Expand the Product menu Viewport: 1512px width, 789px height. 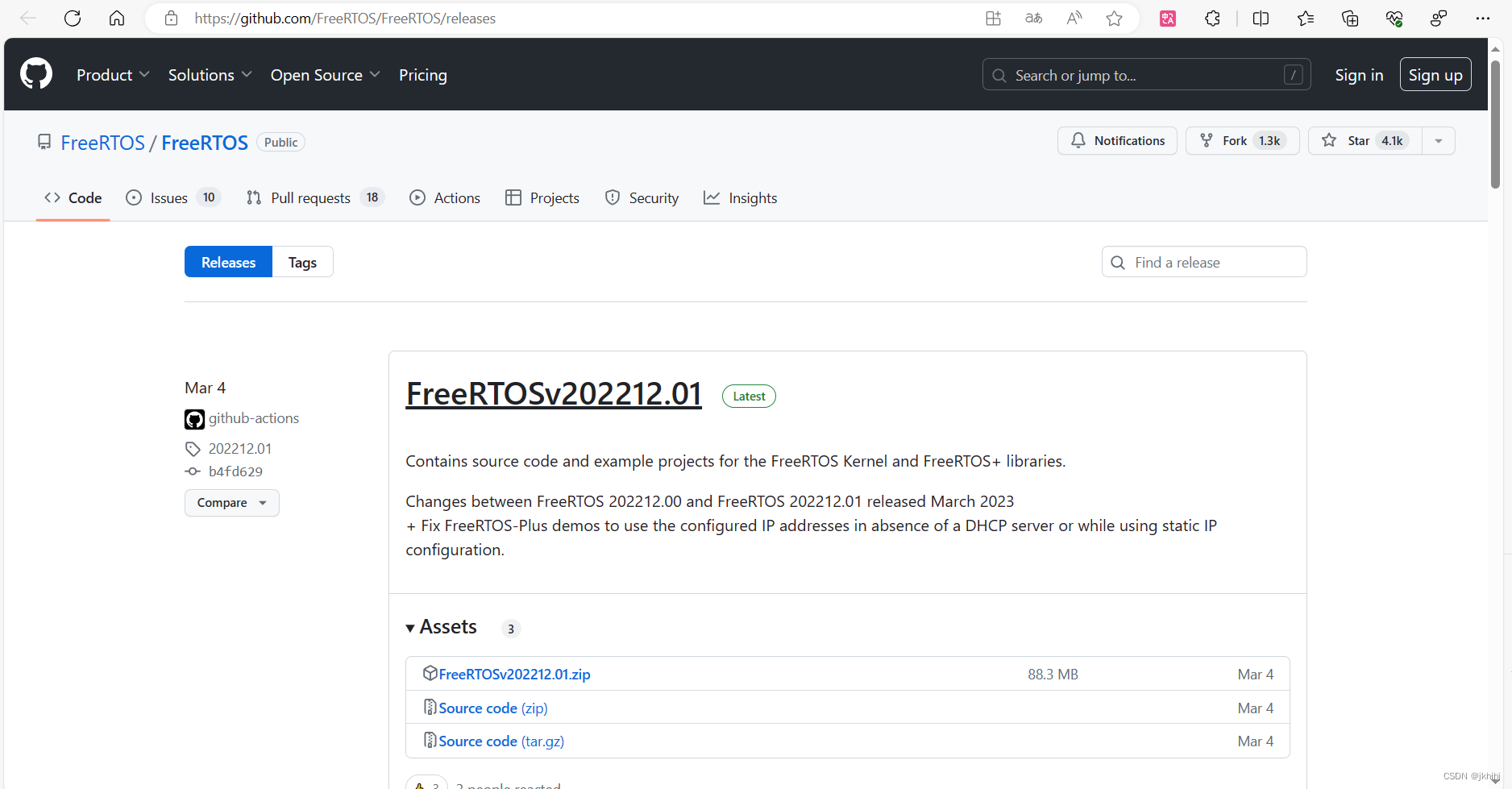coord(113,75)
